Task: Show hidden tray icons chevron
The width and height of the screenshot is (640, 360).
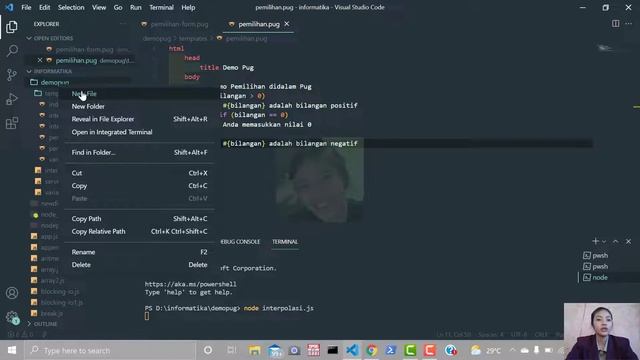Action: coord(513,350)
